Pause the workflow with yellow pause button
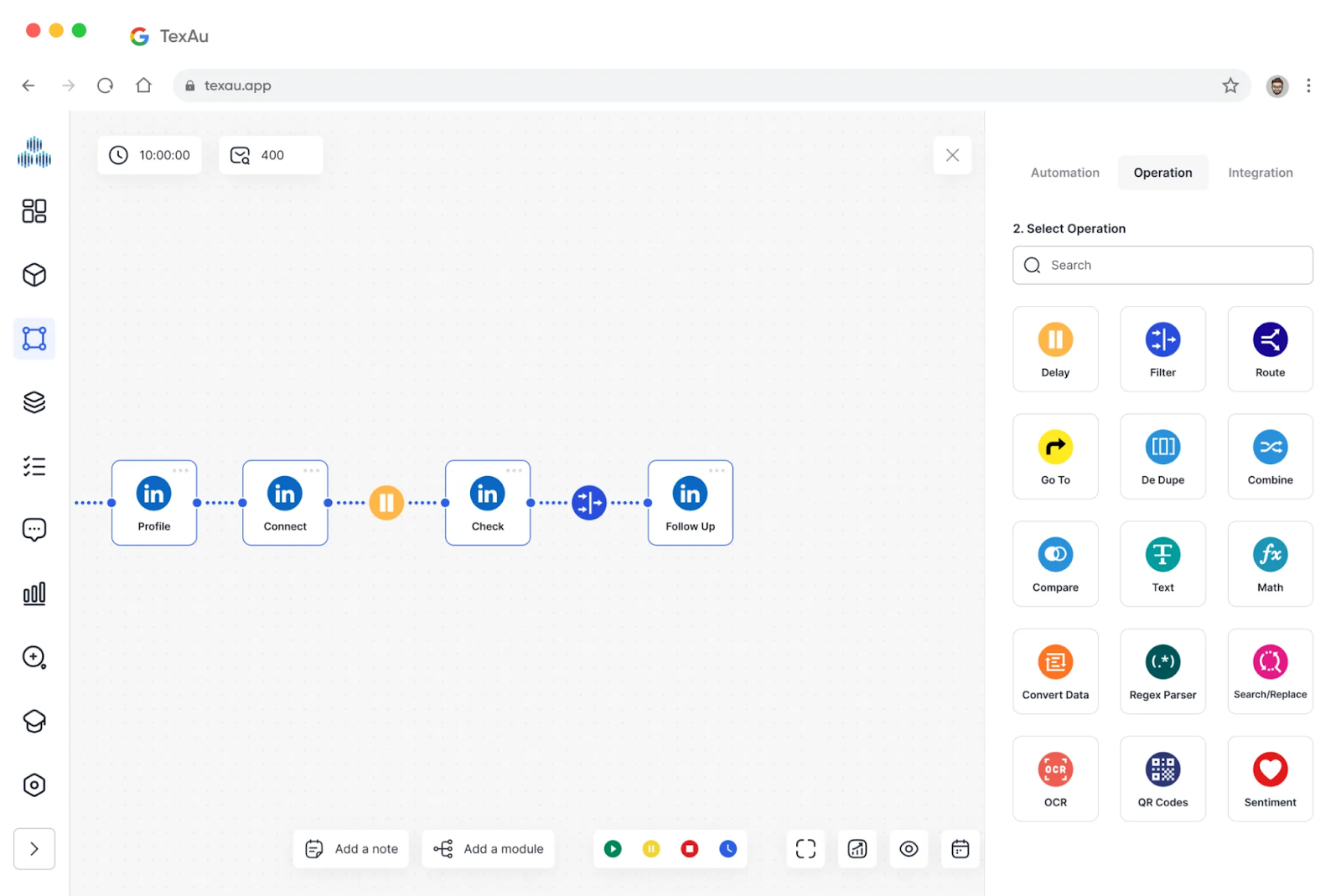The image size is (1341, 896). [651, 849]
